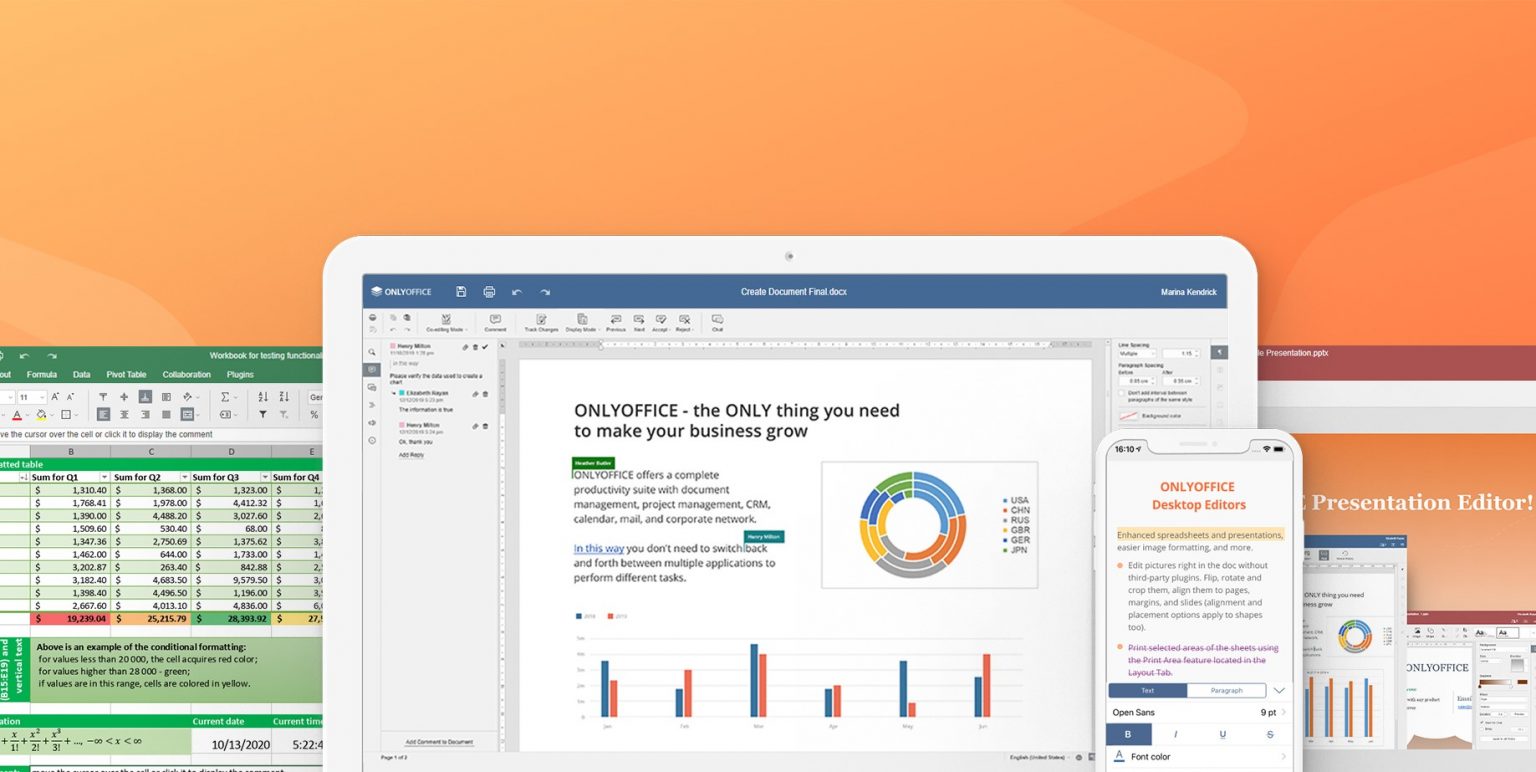The width and height of the screenshot is (1536, 772).
Task: Click the redo arrow in document editor header
Action: pos(545,292)
